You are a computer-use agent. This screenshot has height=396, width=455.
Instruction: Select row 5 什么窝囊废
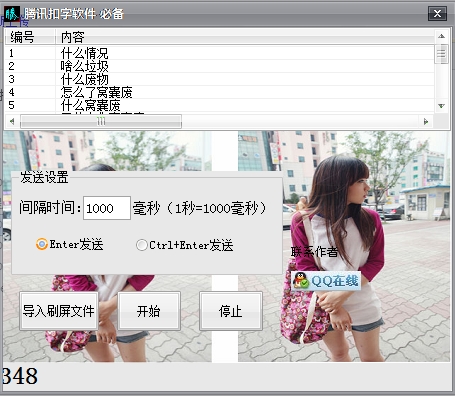[220, 105]
